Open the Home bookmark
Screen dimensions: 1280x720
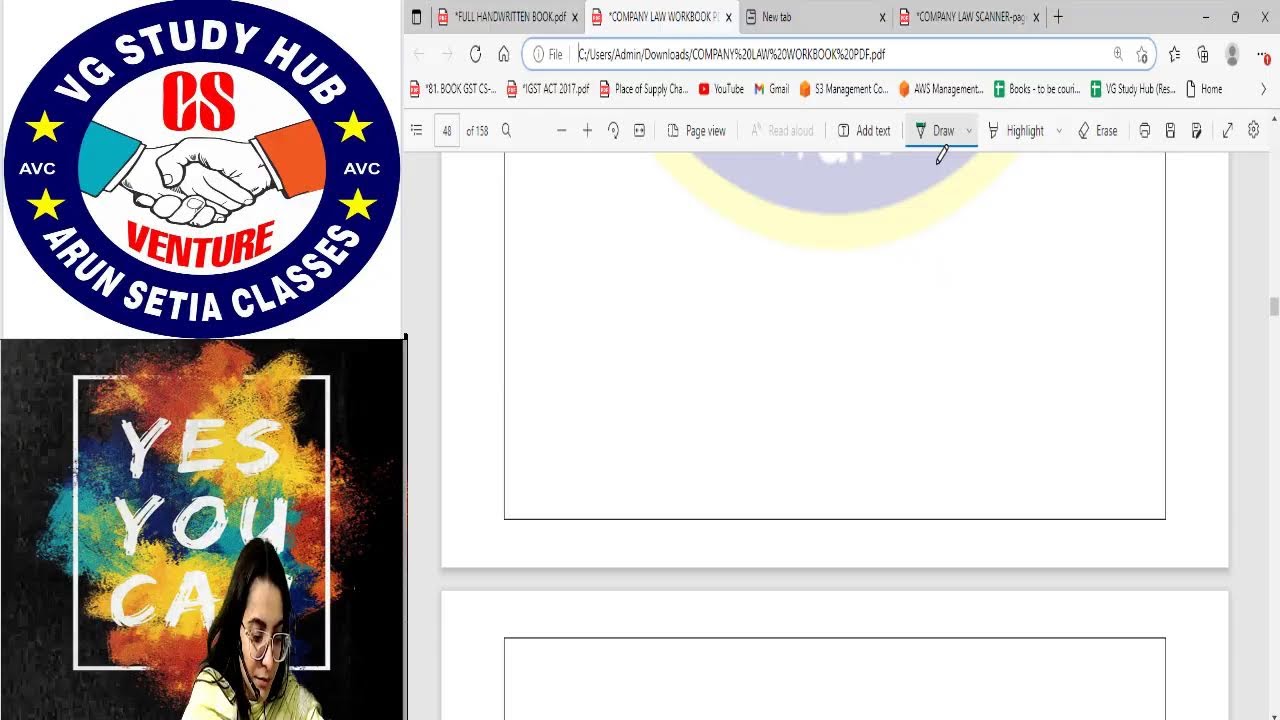(1204, 89)
